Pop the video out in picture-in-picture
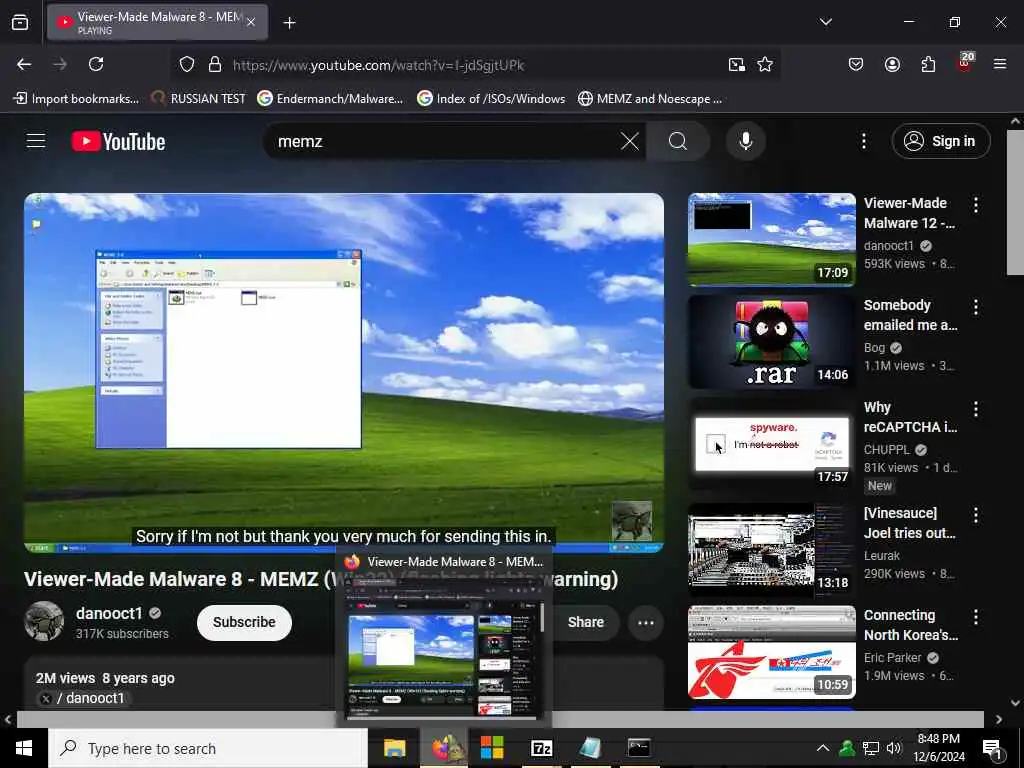Image resolution: width=1024 pixels, height=768 pixels. [x=737, y=65]
